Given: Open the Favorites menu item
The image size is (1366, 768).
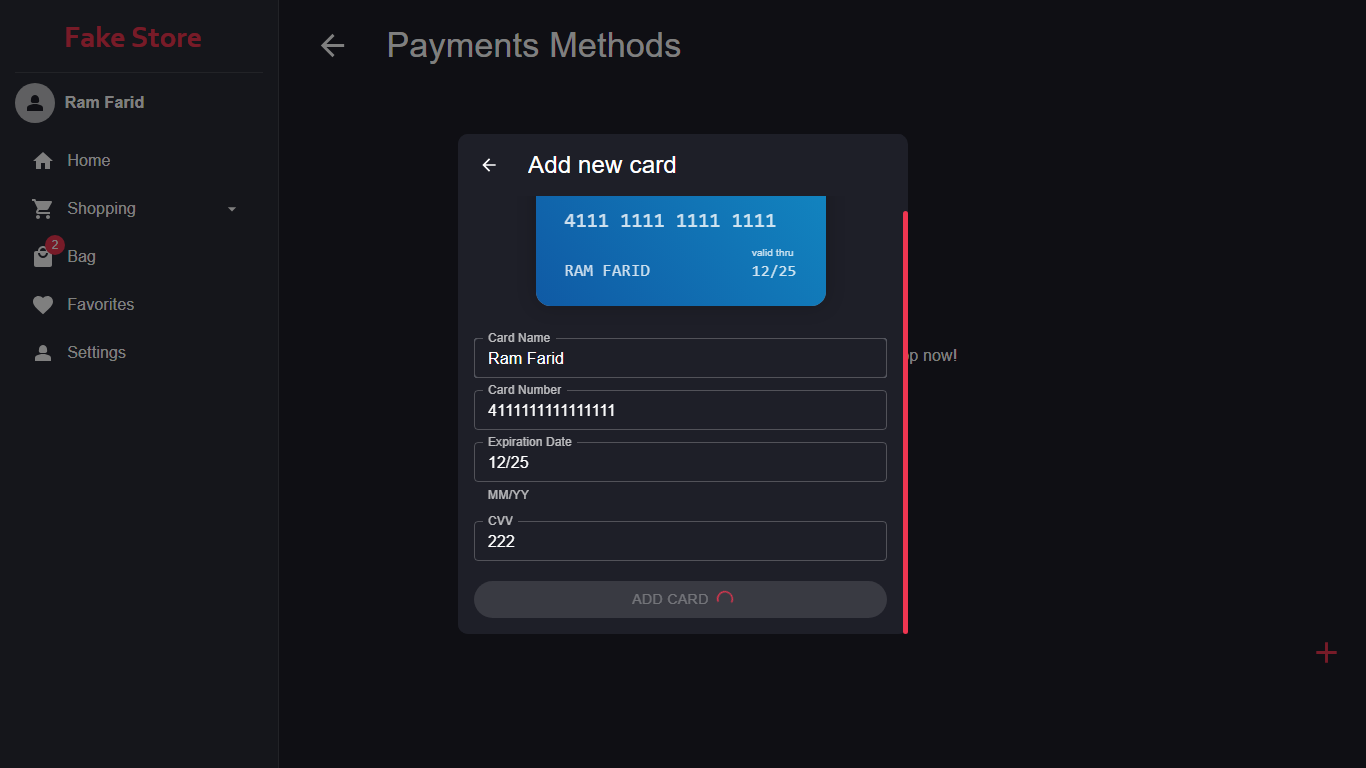Looking at the screenshot, I should [x=100, y=305].
